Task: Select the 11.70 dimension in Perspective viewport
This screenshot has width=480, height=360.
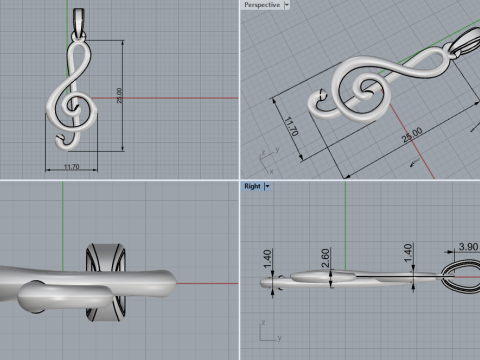Action: tap(291, 126)
